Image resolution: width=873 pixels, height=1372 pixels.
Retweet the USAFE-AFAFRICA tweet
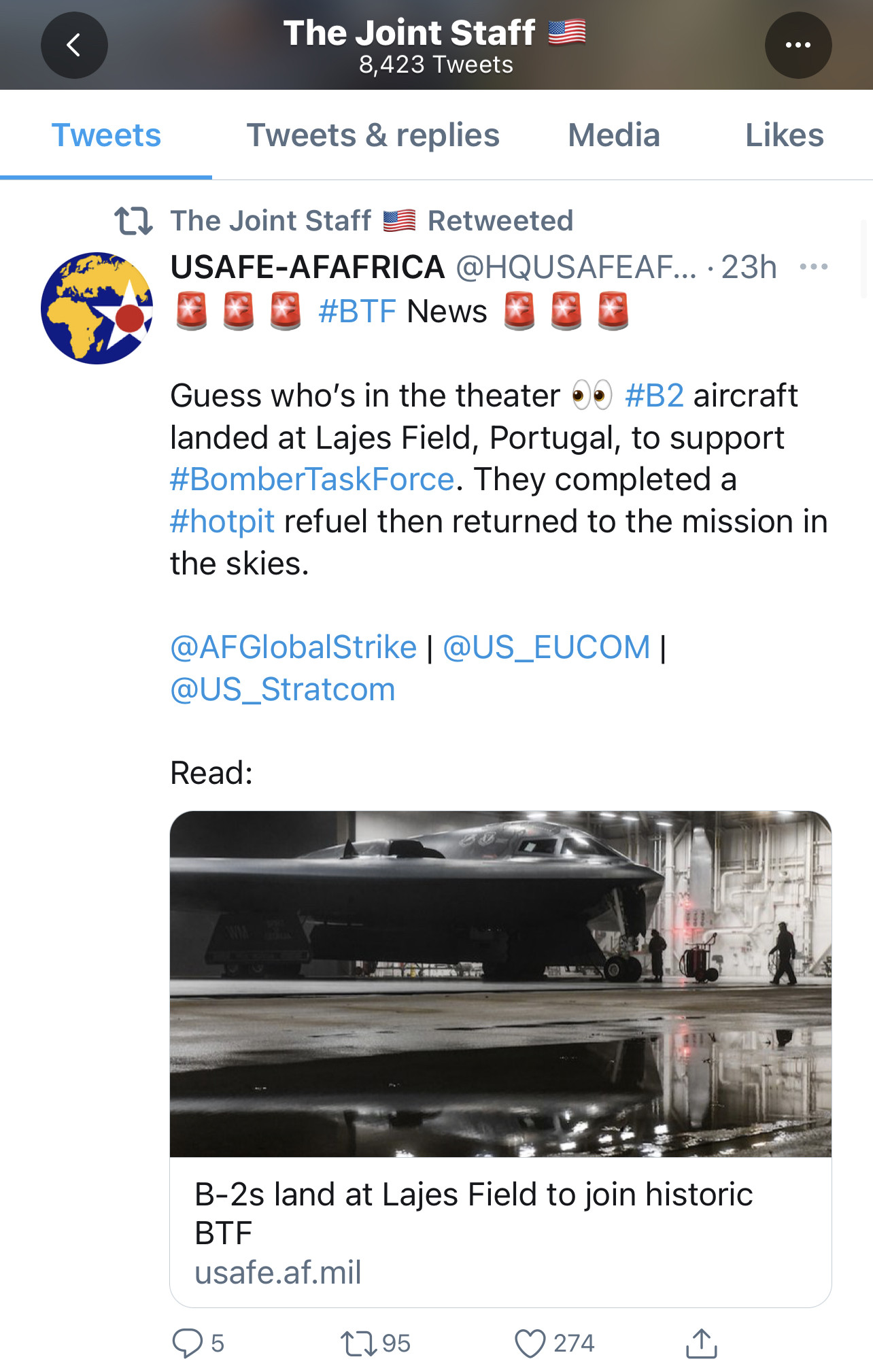(x=358, y=1343)
